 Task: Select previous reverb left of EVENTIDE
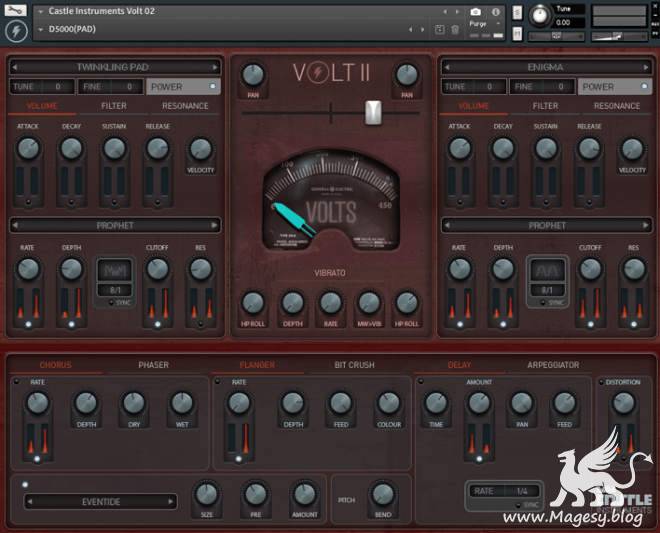29,501
